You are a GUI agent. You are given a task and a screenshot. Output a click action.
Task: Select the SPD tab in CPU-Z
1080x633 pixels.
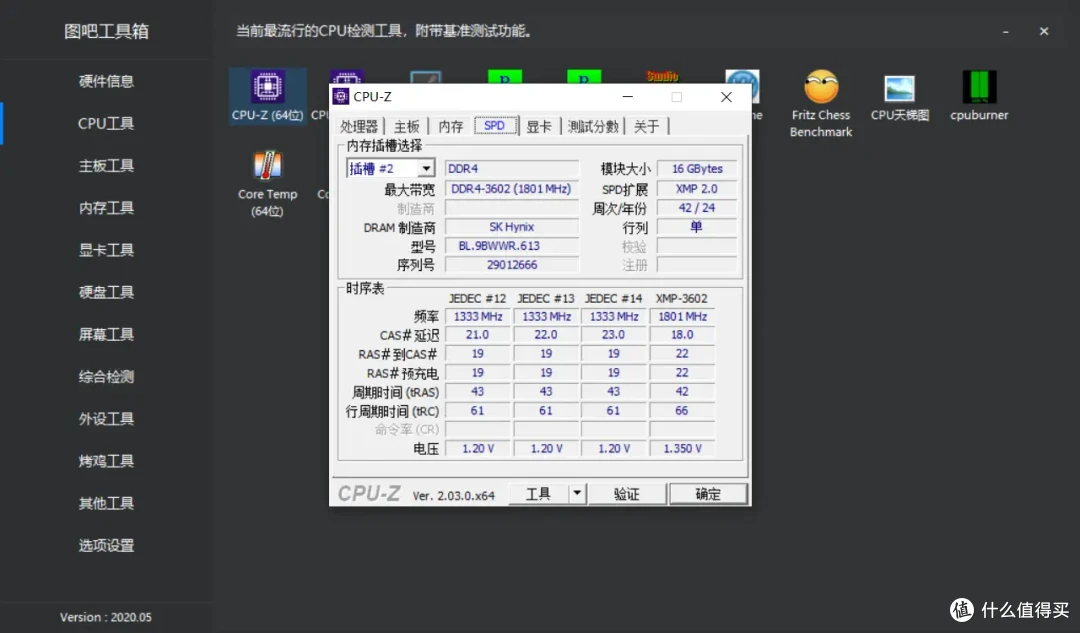495,125
